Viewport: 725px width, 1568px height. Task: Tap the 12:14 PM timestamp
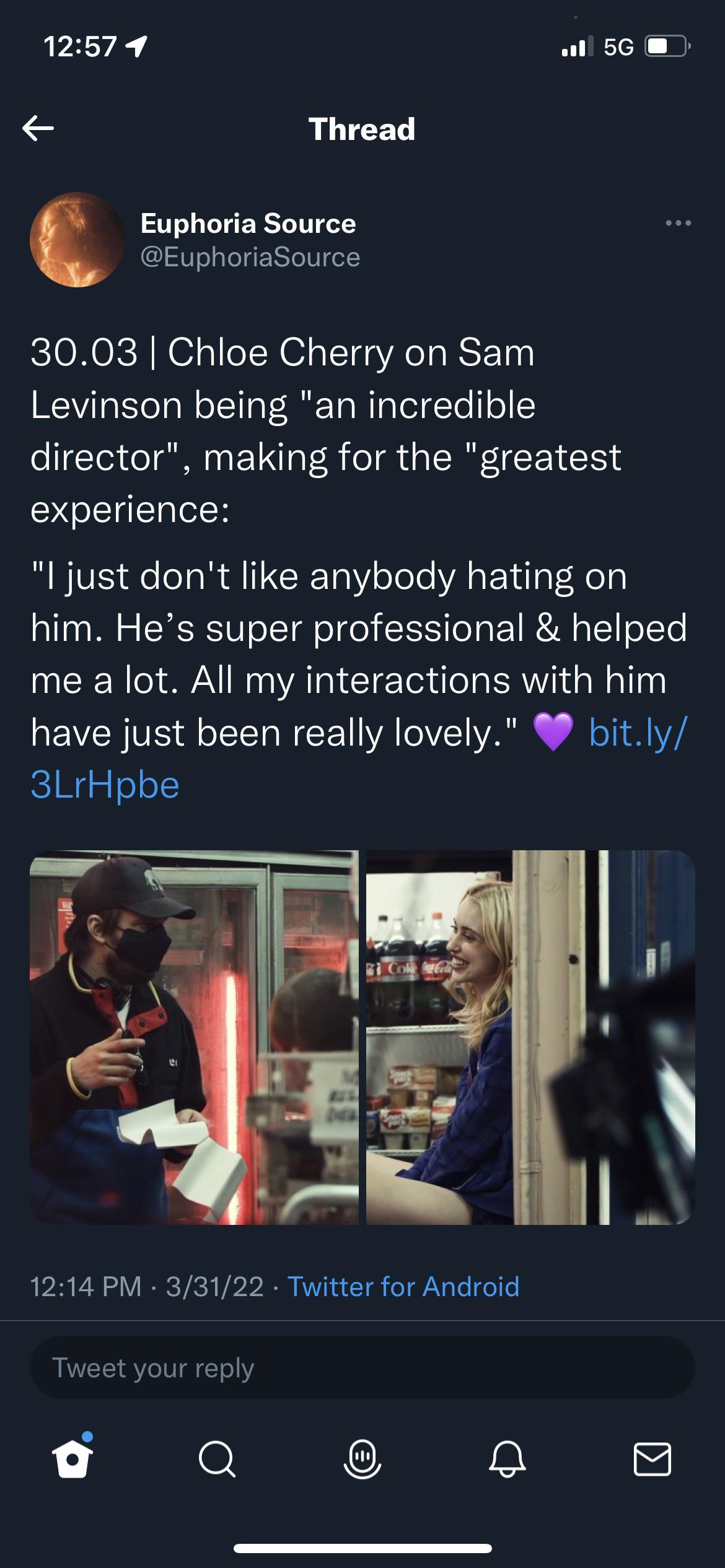86,1287
